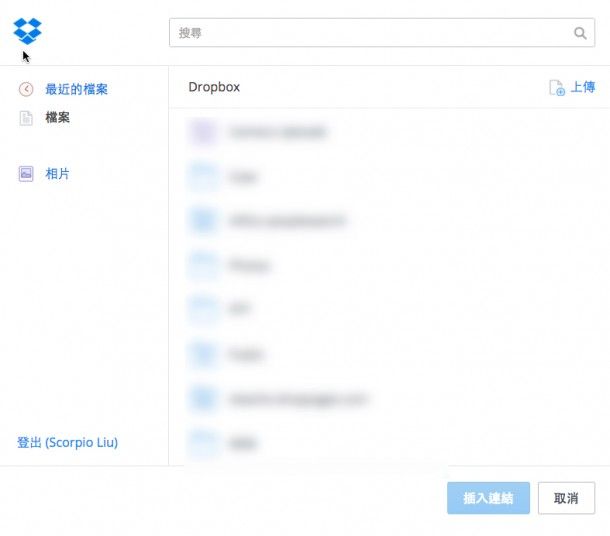Click the picture icon beside 相片
Viewport: 610px width, 536px height.
click(26, 174)
